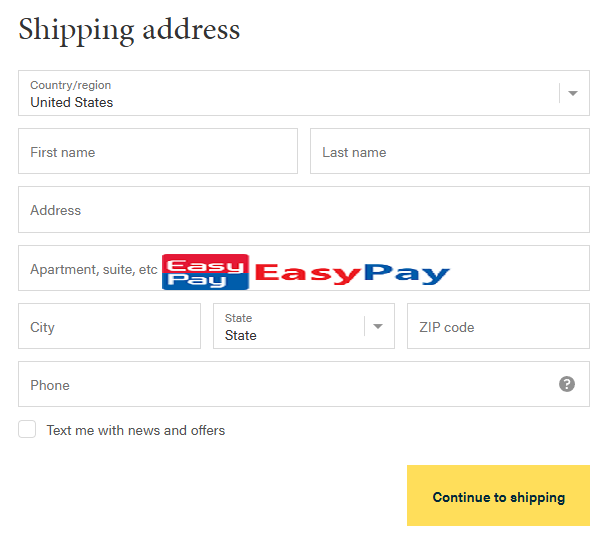Click the 'Text me with news and offers' label

point(135,430)
